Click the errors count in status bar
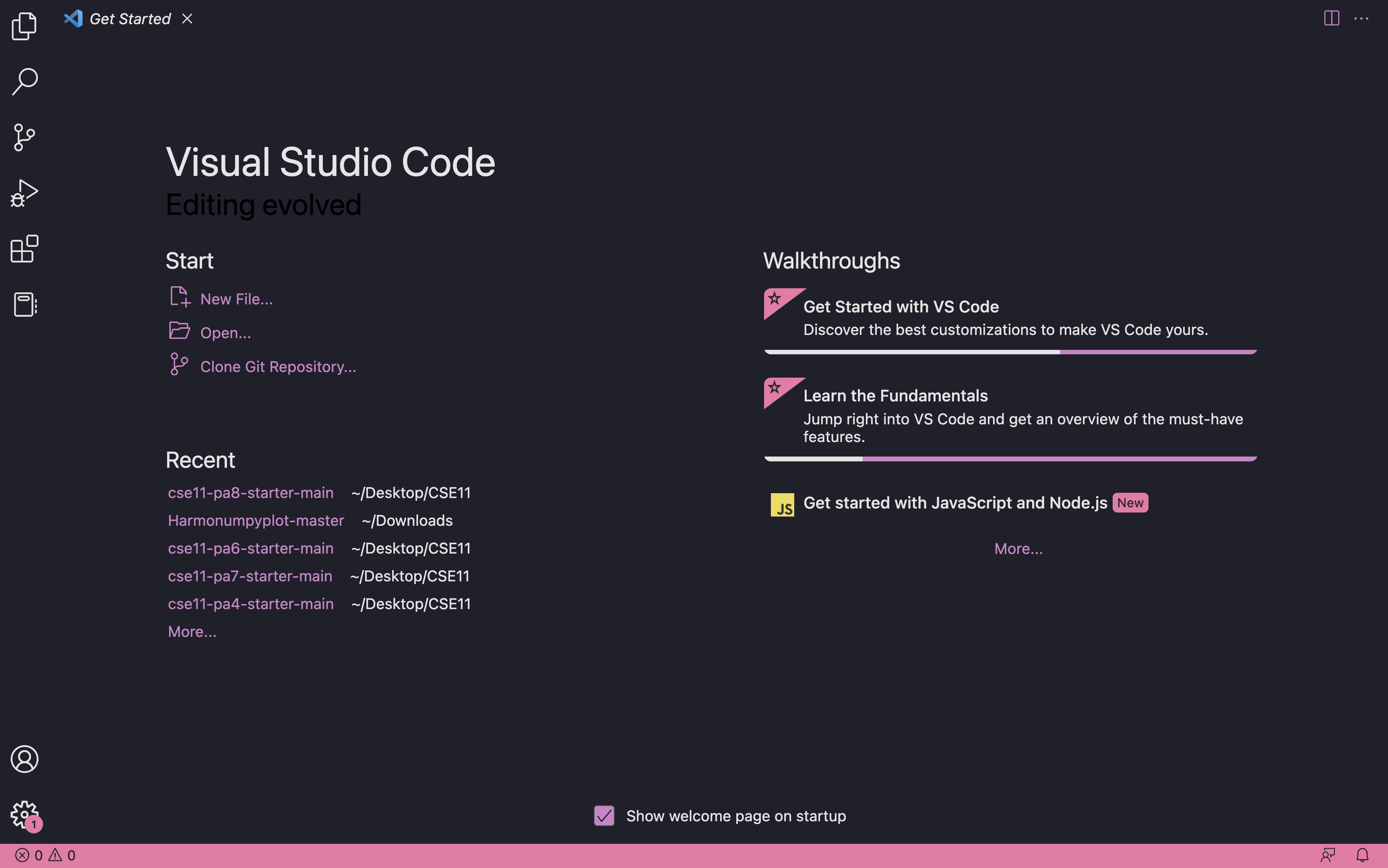This screenshot has height=868, width=1388. click(x=29, y=856)
